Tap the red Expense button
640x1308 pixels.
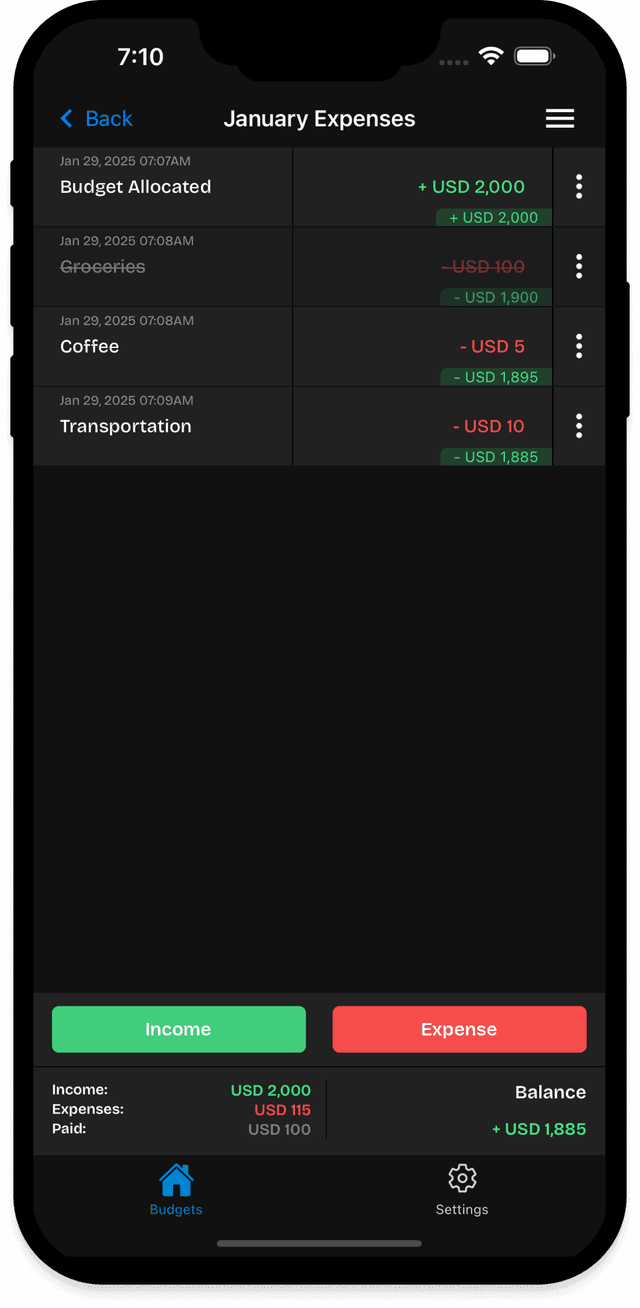[459, 1029]
